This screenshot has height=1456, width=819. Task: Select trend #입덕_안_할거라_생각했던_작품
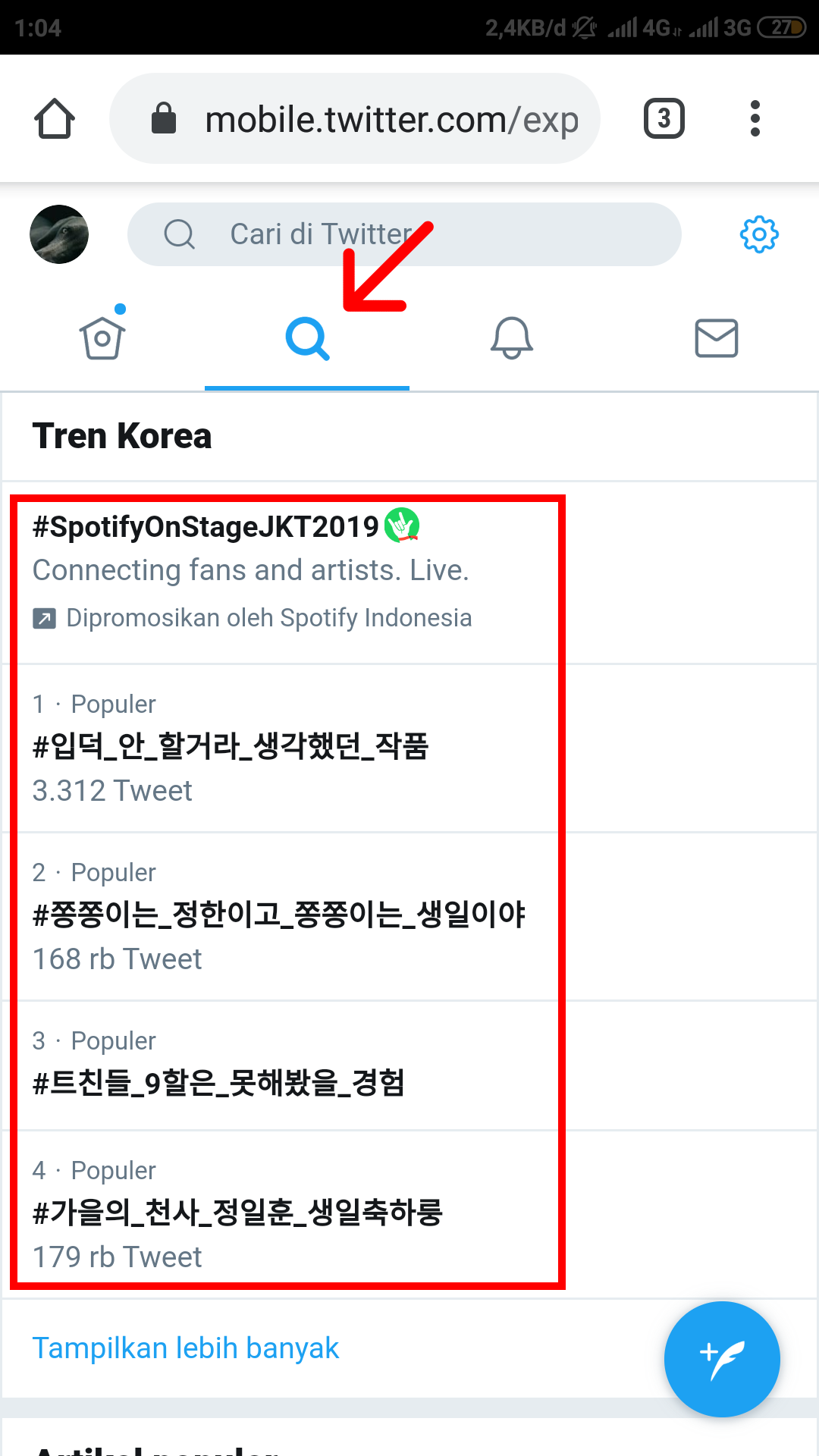[x=232, y=747]
